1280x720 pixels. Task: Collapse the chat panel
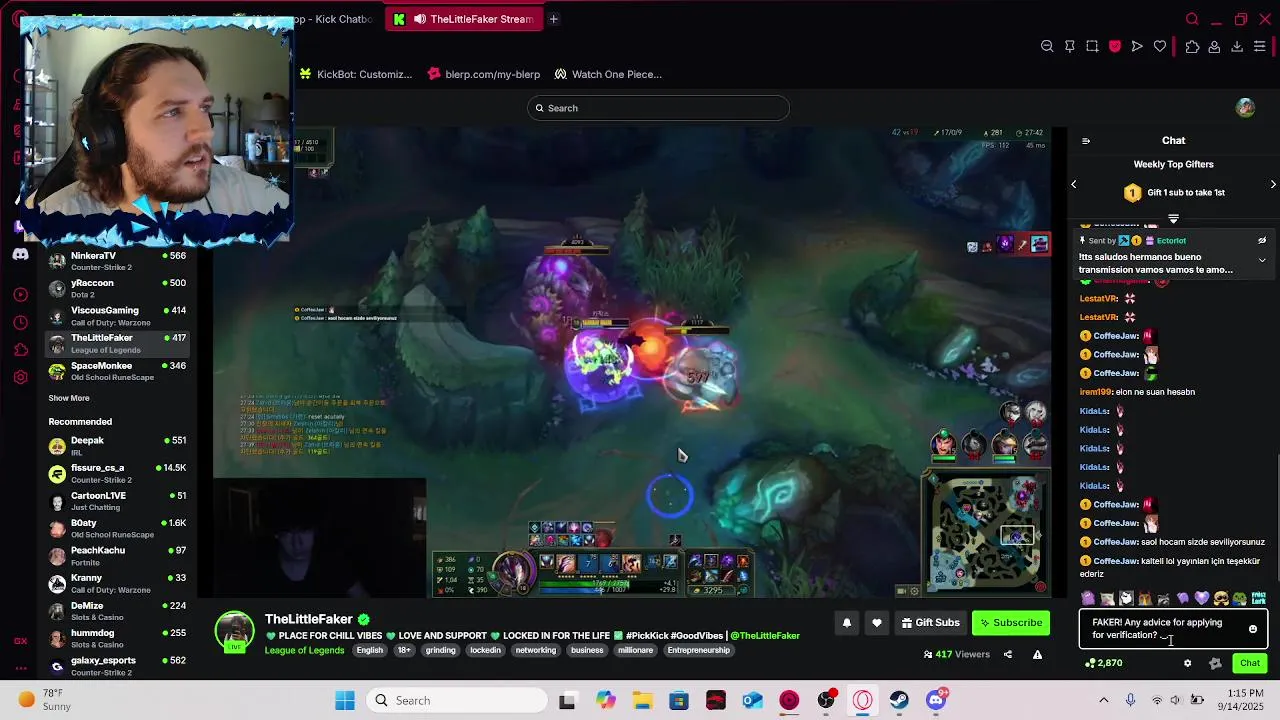(x=1086, y=141)
